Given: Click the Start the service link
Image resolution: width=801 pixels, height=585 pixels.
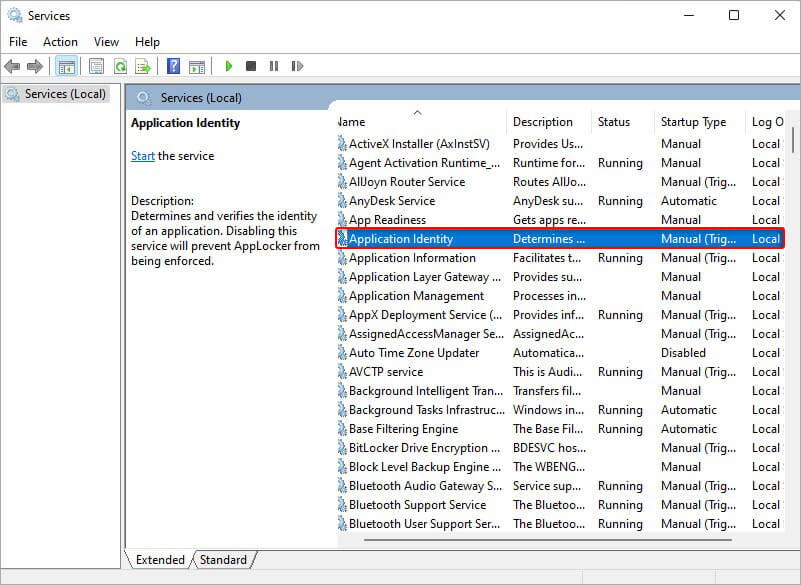Looking at the screenshot, I should 143,156.
